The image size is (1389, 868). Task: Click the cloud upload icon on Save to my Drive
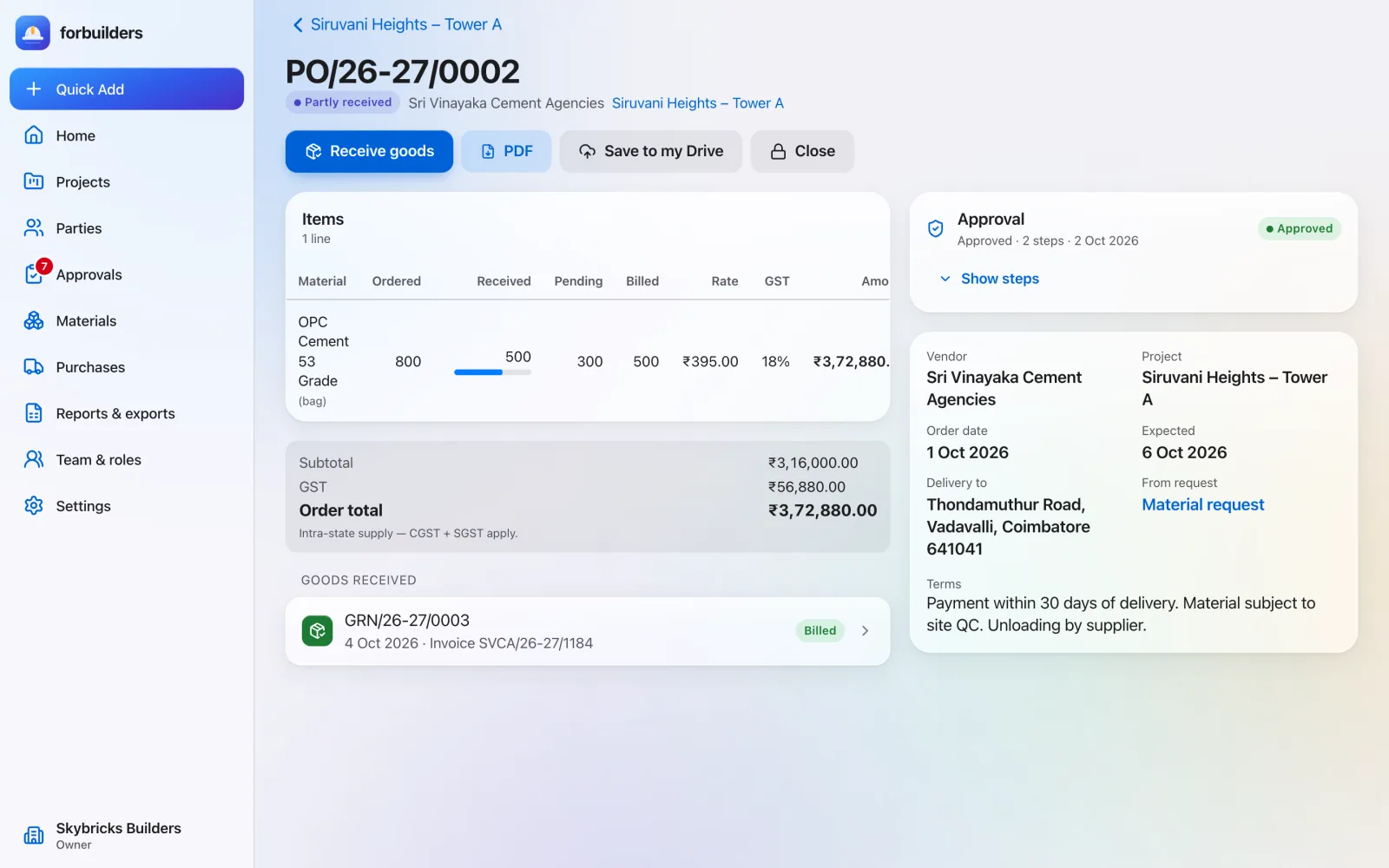tap(588, 151)
